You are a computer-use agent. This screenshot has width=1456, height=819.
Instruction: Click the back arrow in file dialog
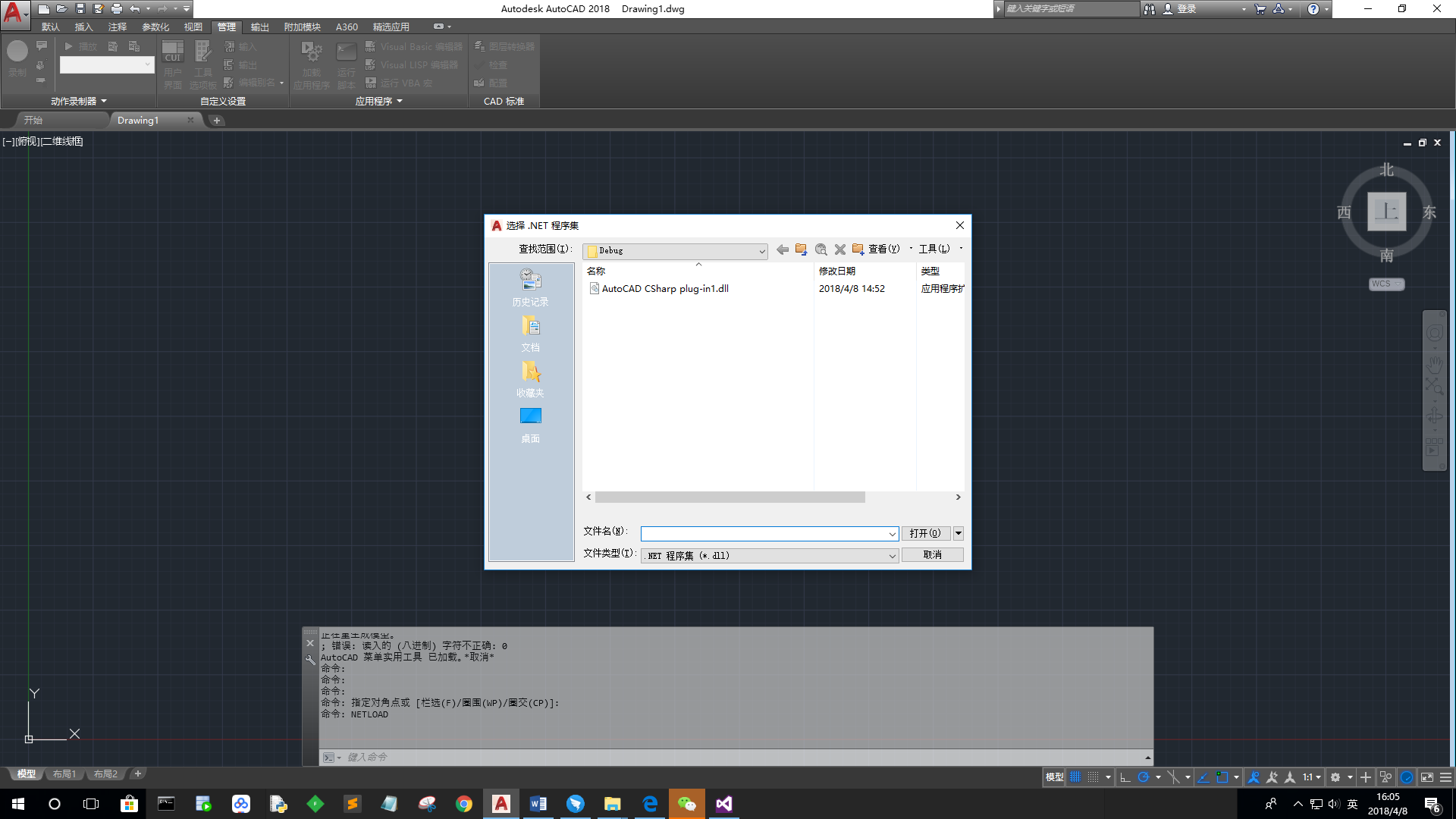pos(782,249)
